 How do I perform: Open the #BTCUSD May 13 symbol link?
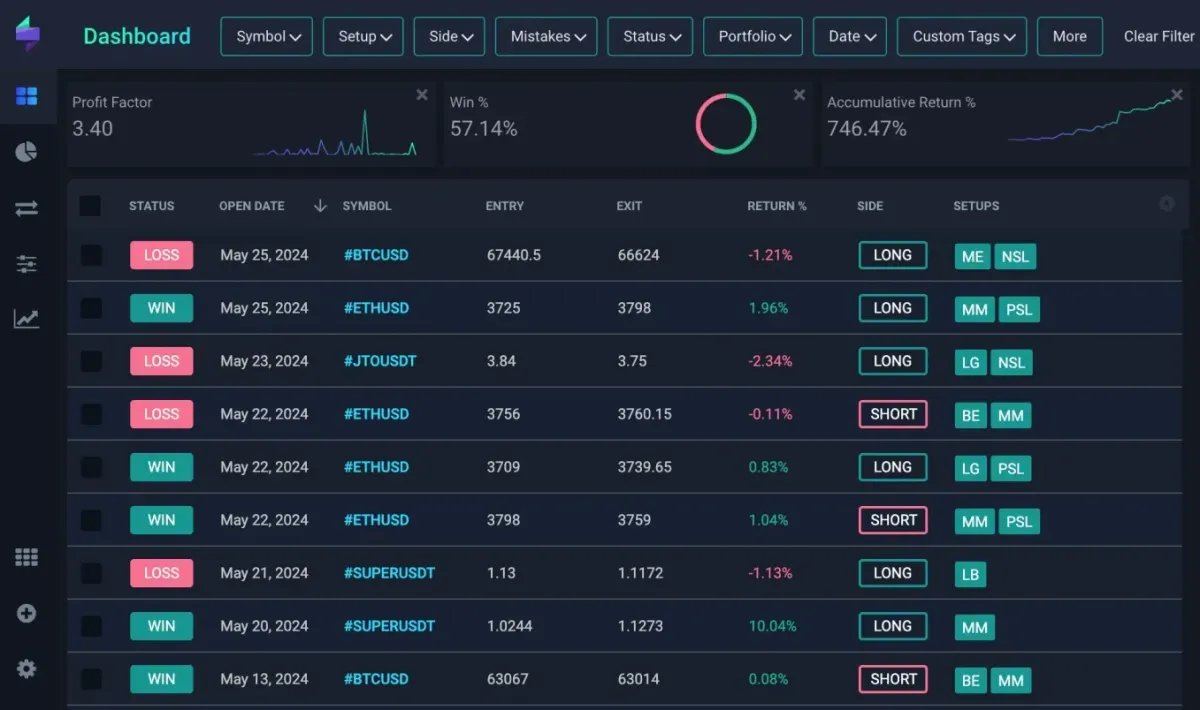(376, 679)
